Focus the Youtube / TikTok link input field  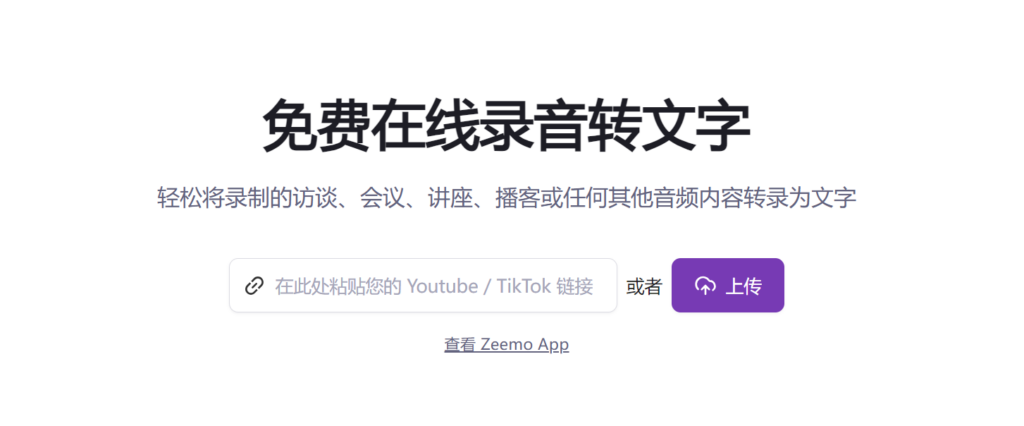point(423,286)
